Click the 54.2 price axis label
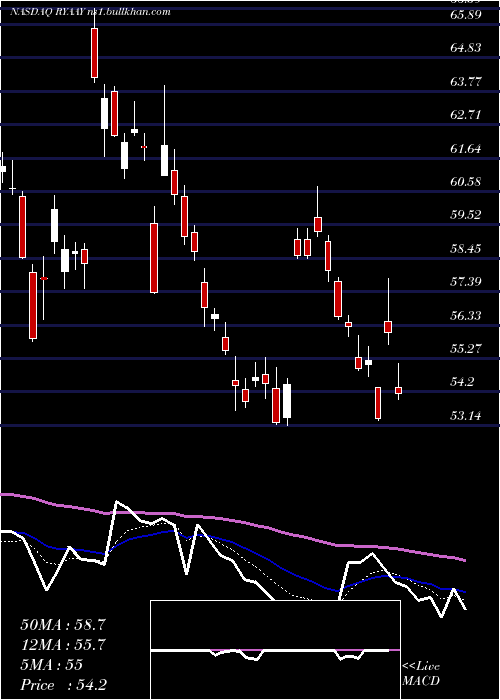The height and width of the screenshot is (700, 500). tap(462, 382)
